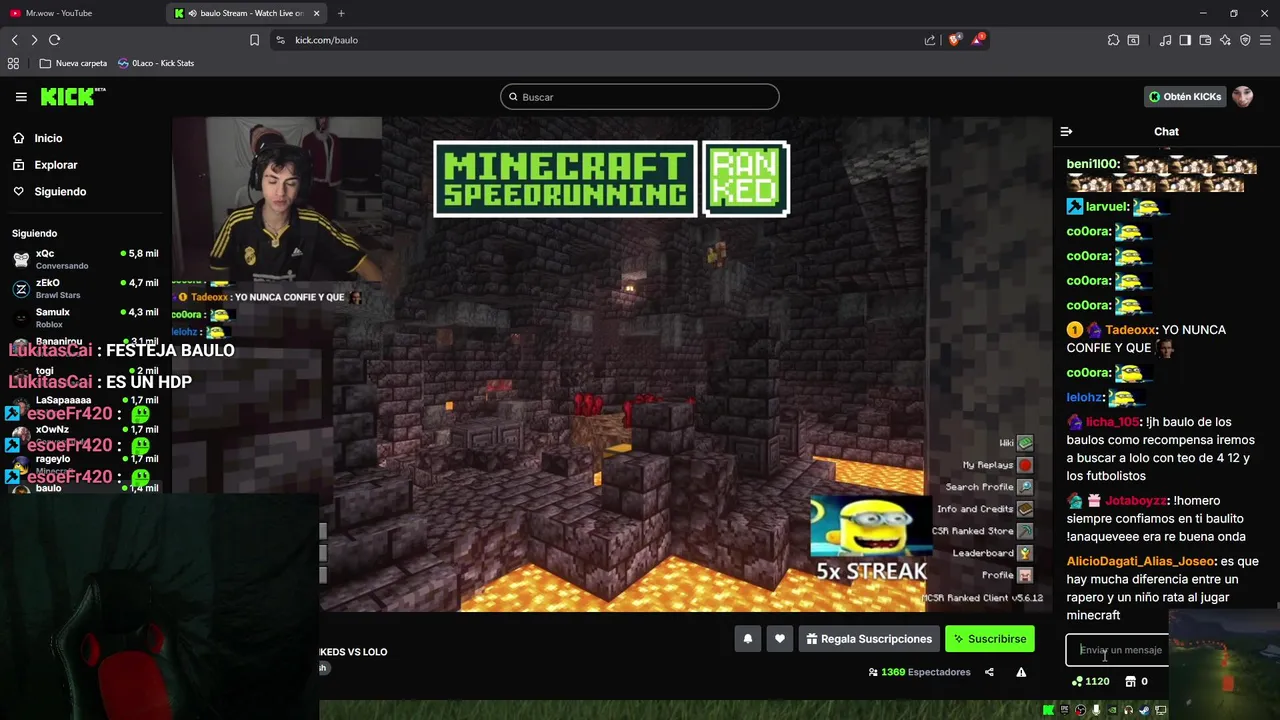Go forward in browser history
The height and width of the screenshot is (720, 1280).
click(x=34, y=40)
